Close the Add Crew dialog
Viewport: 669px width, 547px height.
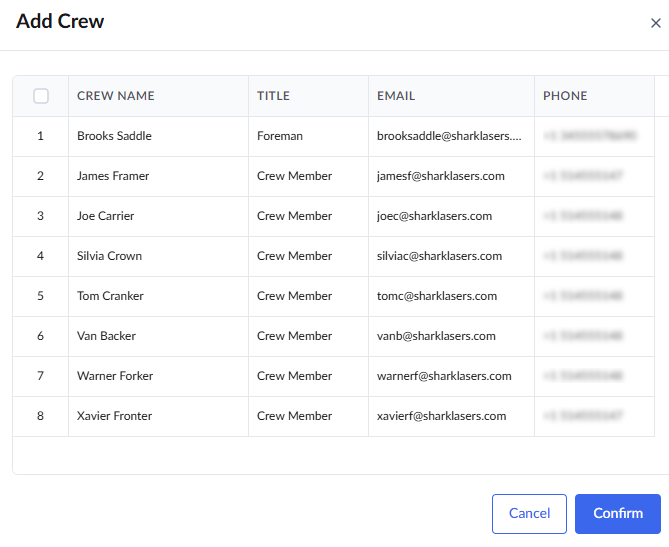[x=655, y=23]
